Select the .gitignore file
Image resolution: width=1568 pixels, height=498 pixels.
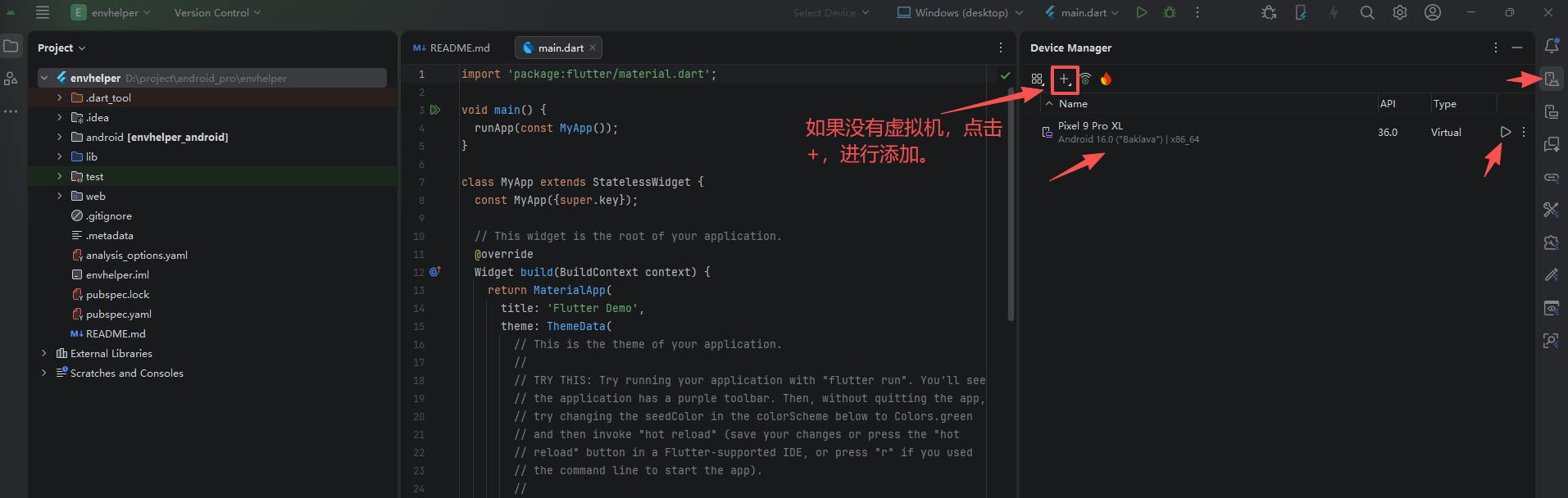[x=102, y=215]
